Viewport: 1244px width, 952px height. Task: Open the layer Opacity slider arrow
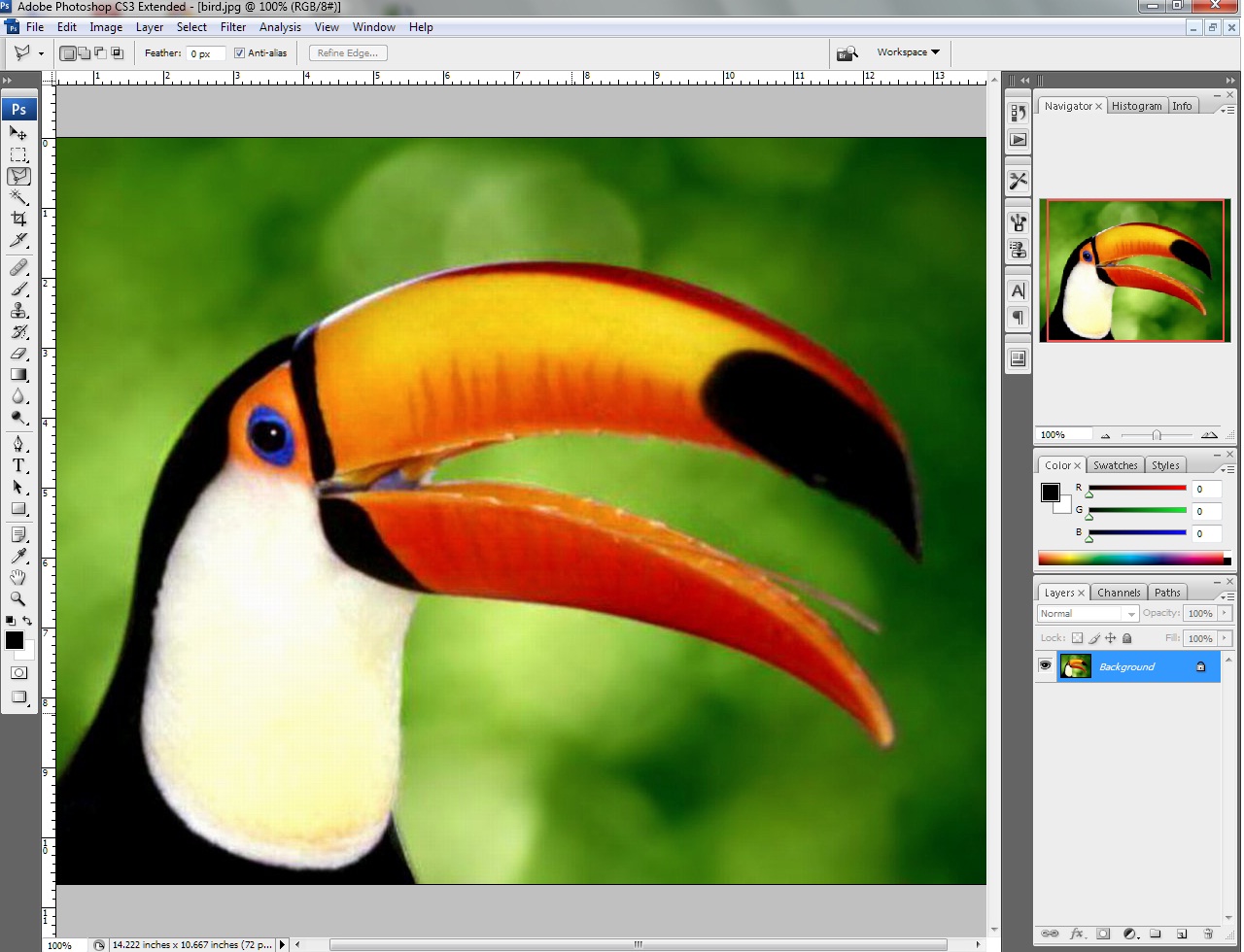[1225, 613]
